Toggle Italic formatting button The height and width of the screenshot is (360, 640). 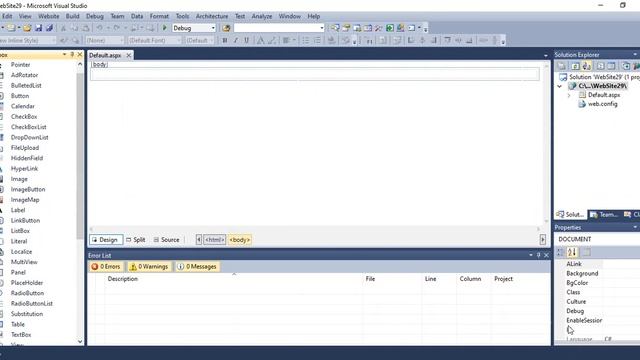[x=236, y=40]
